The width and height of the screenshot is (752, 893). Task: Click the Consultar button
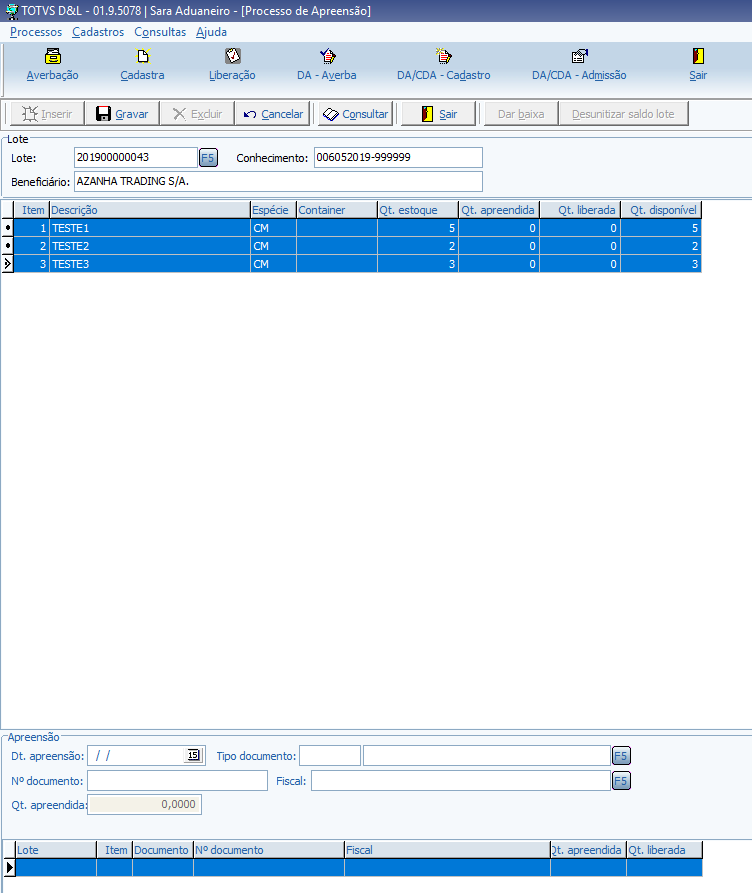355,113
